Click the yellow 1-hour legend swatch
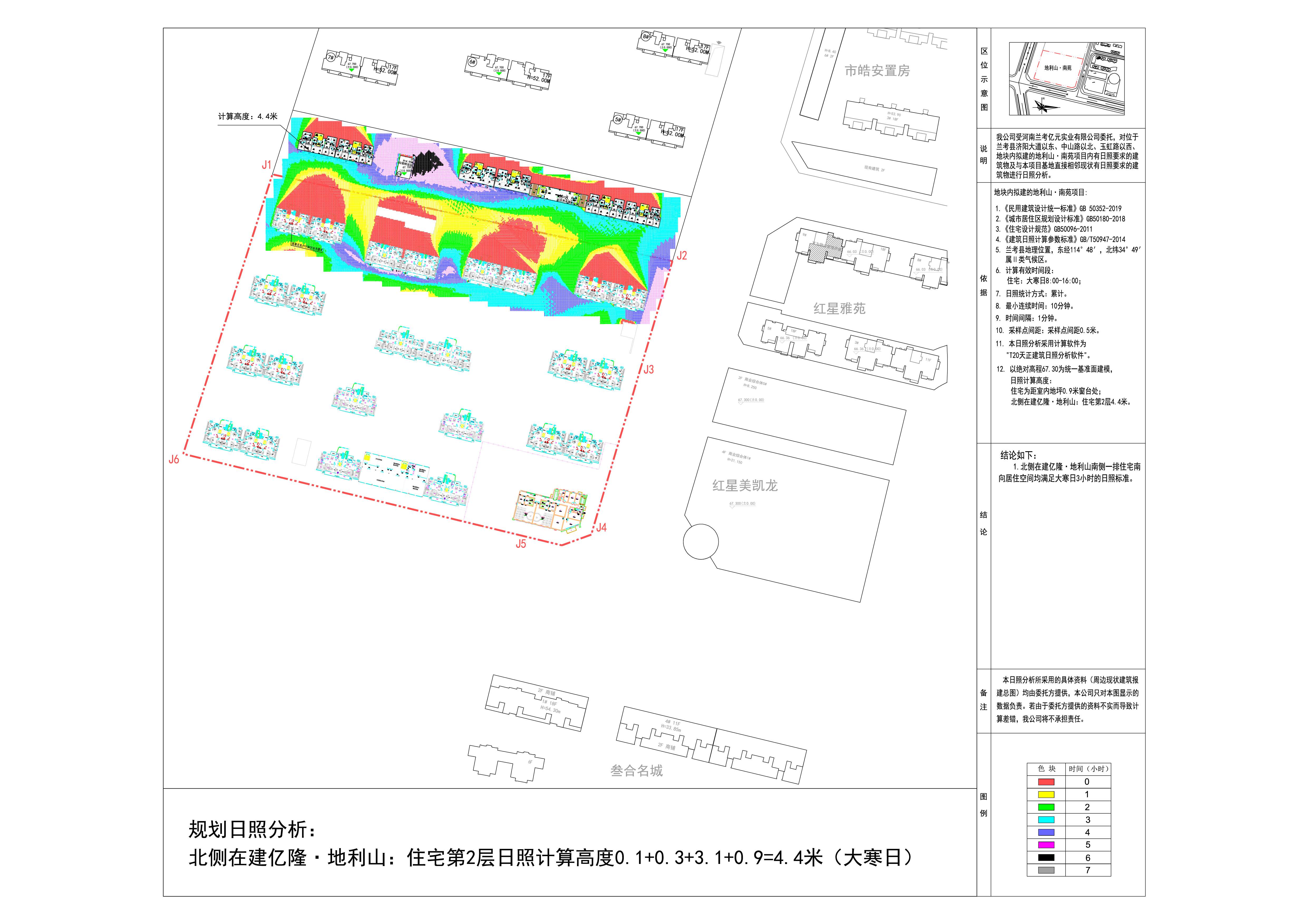 (x=1046, y=795)
